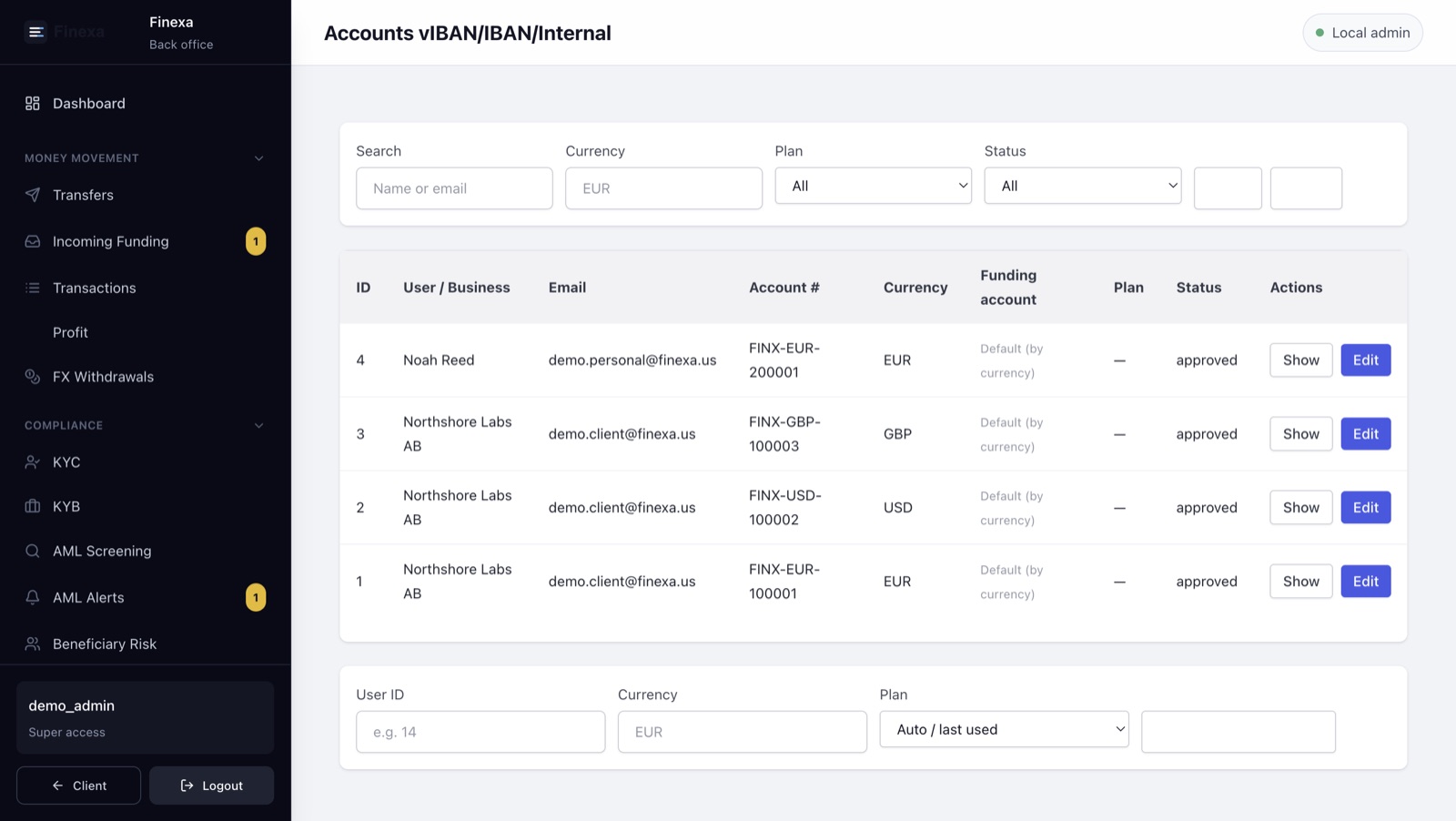Click the Incoming Funding badge count
Screen dimensions: 1456x821
[x=256, y=241]
